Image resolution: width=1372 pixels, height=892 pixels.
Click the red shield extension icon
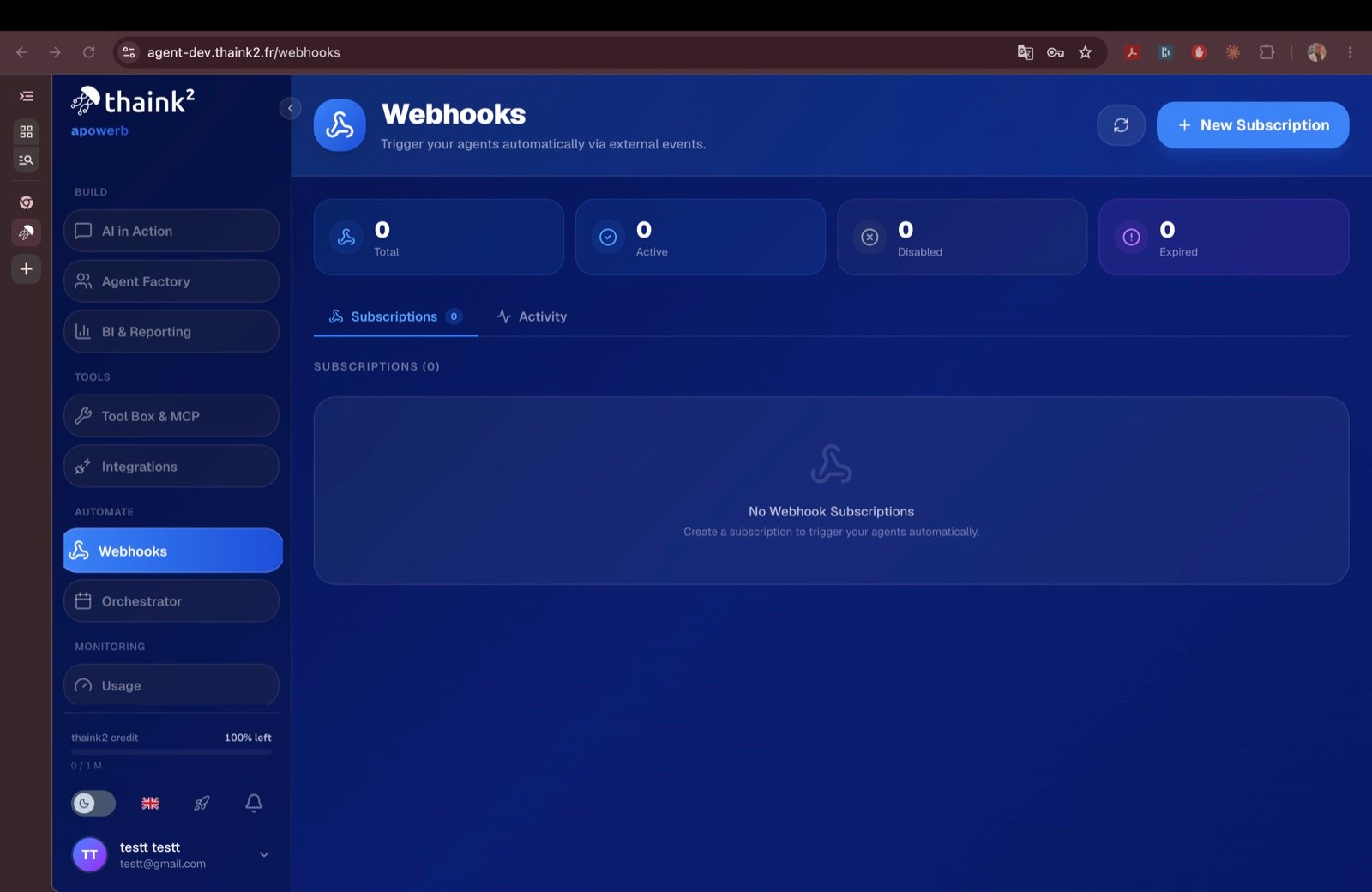pos(1199,52)
